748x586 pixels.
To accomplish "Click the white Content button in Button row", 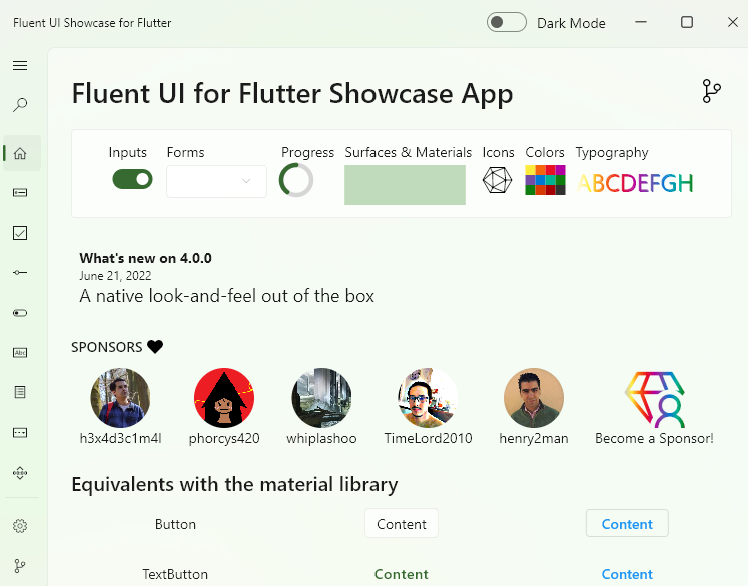I will (x=401, y=523).
